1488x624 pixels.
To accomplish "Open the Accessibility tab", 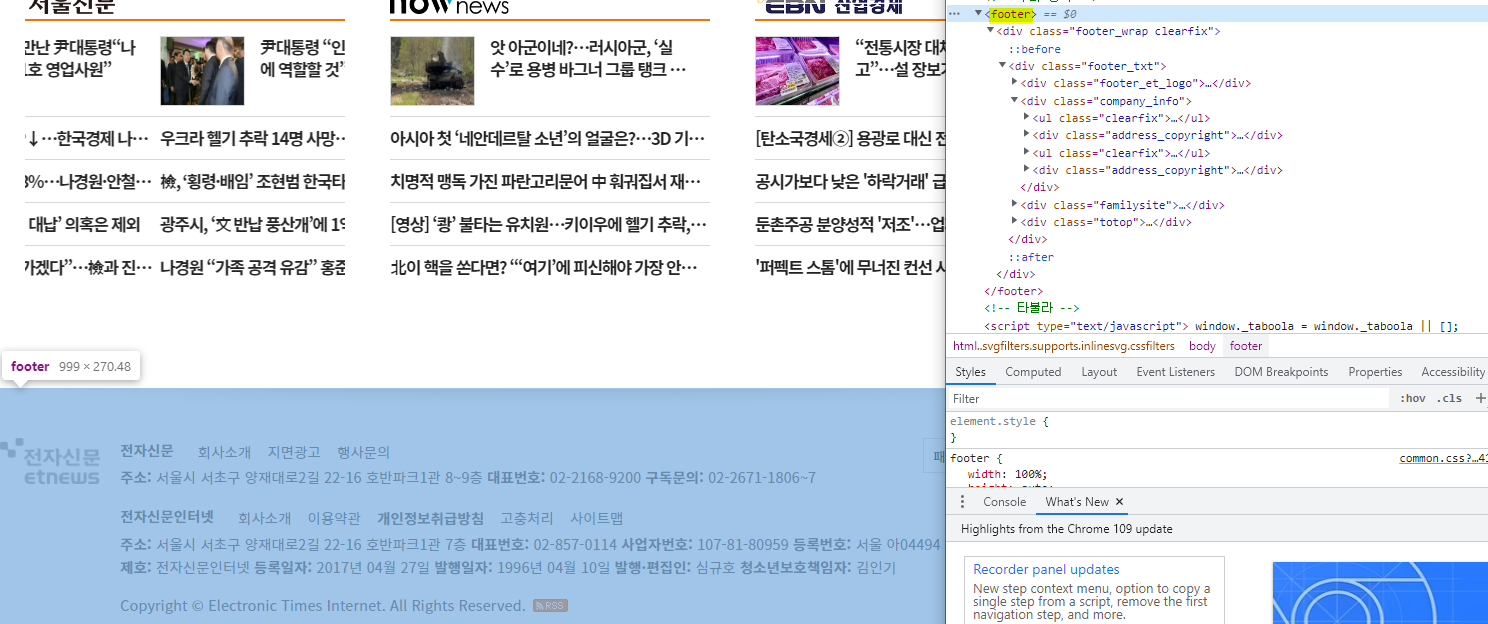I will (x=1453, y=372).
